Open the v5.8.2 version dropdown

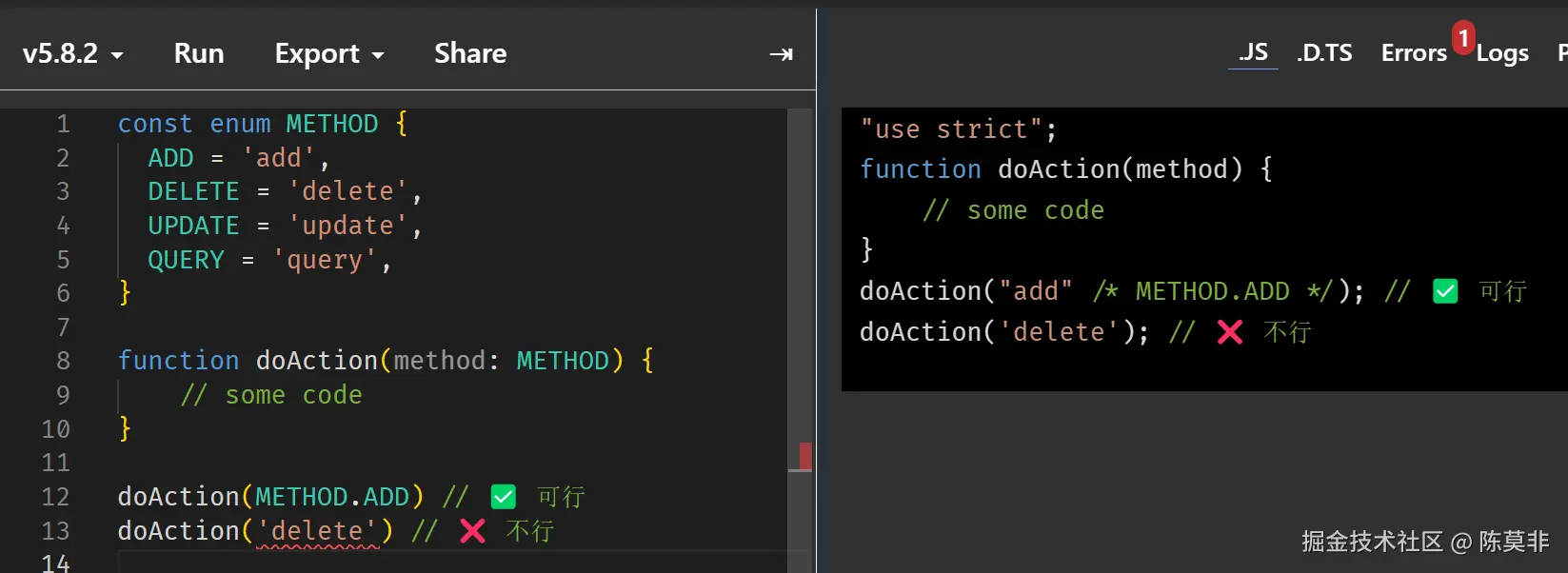pyautogui.click(x=72, y=54)
